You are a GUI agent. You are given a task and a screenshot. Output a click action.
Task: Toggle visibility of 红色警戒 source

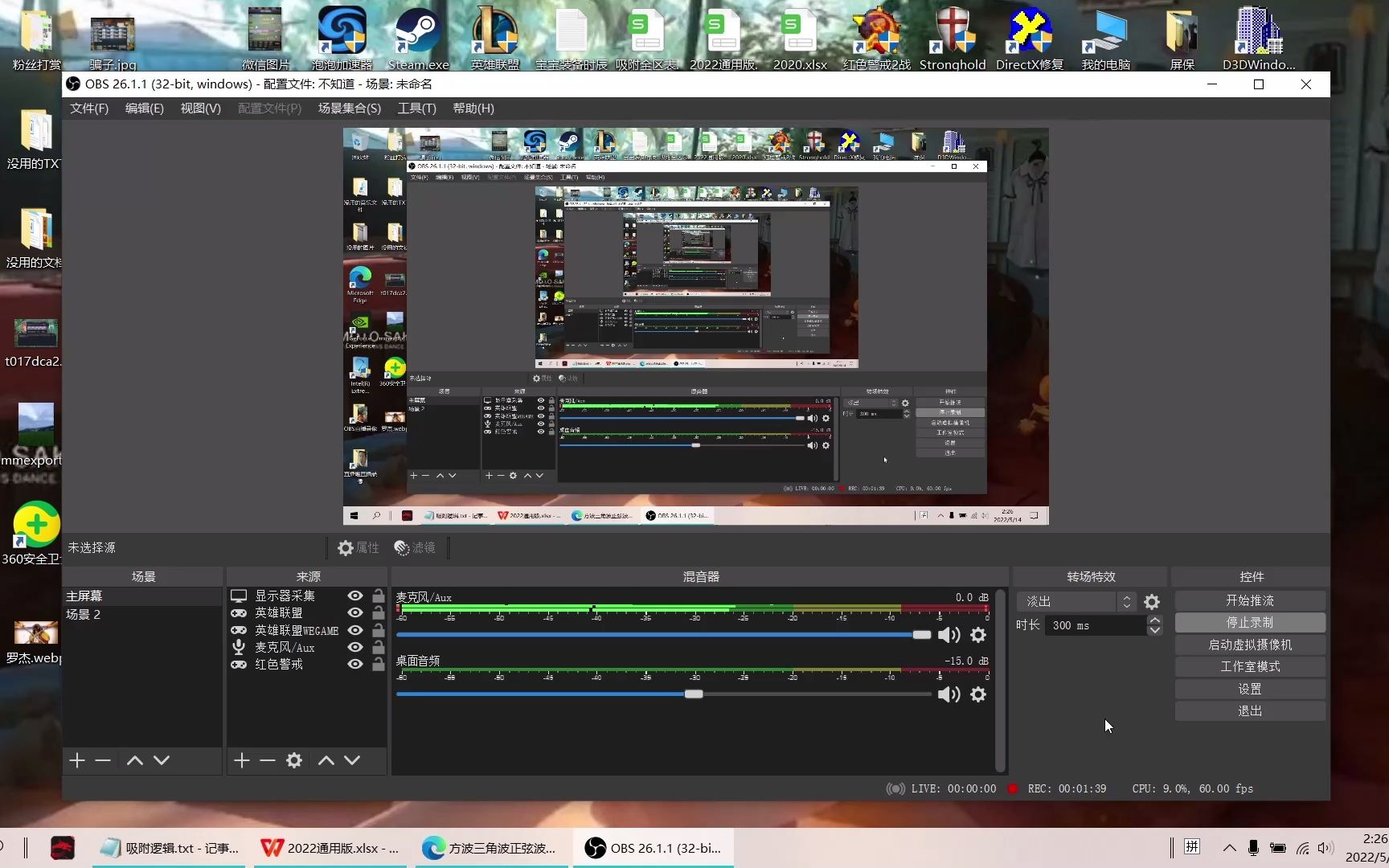[354, 665]
